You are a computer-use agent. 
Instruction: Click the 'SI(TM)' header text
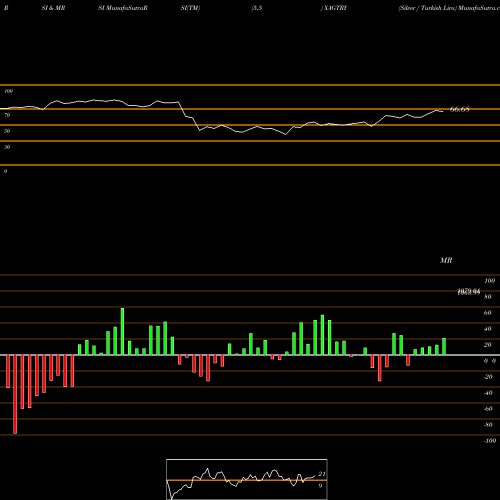(x=190, y=8)
